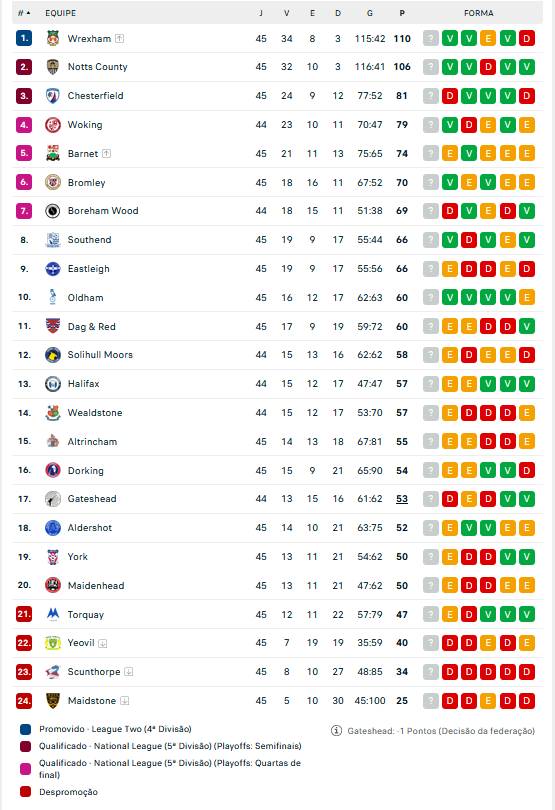Click the Notts County club crest
555x810 pixels.
tap(53, 67)
